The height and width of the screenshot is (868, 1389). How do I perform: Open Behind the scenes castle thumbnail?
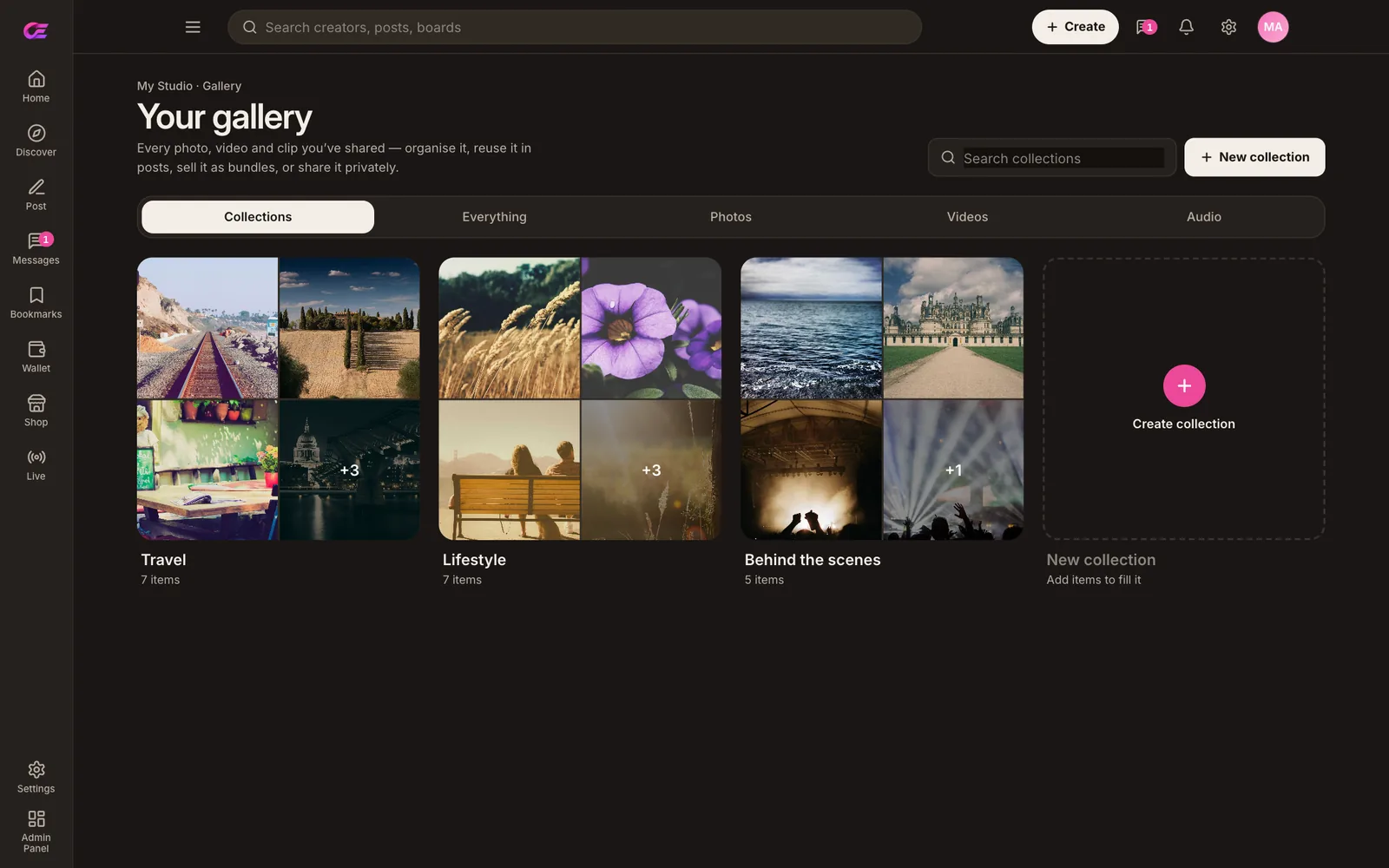[953, 328]
